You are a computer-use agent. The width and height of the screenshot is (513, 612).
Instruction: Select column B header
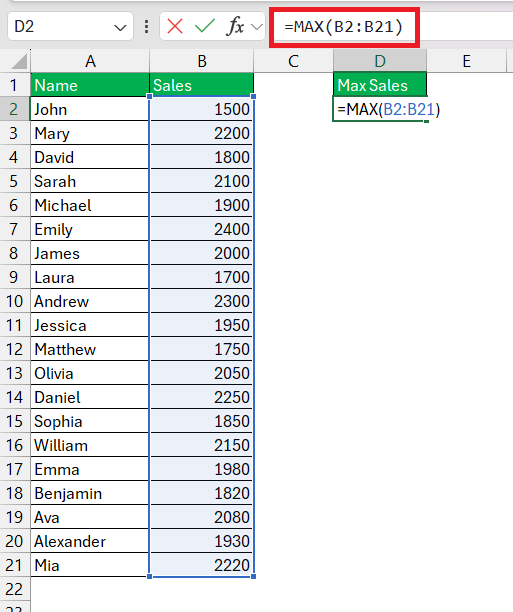202,61
